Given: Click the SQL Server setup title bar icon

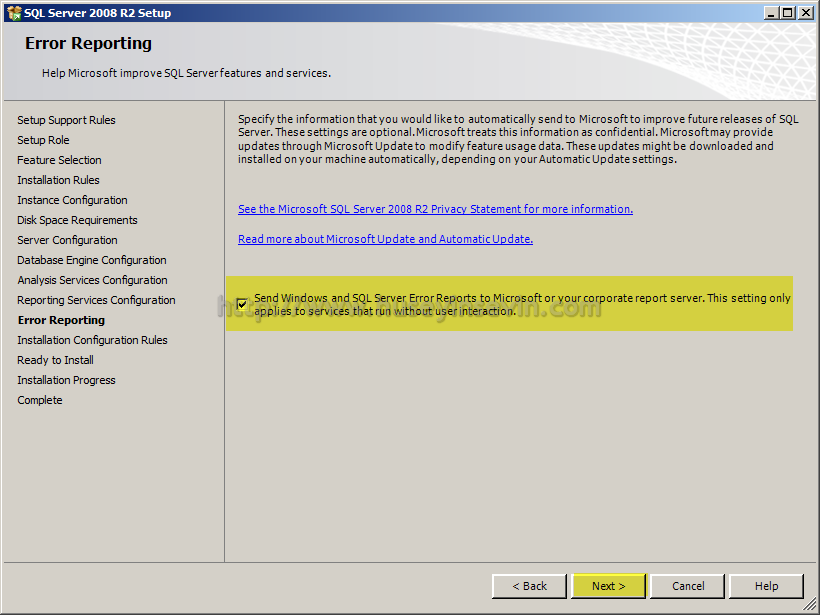Looking at the screenshot, I should (14, 13).
